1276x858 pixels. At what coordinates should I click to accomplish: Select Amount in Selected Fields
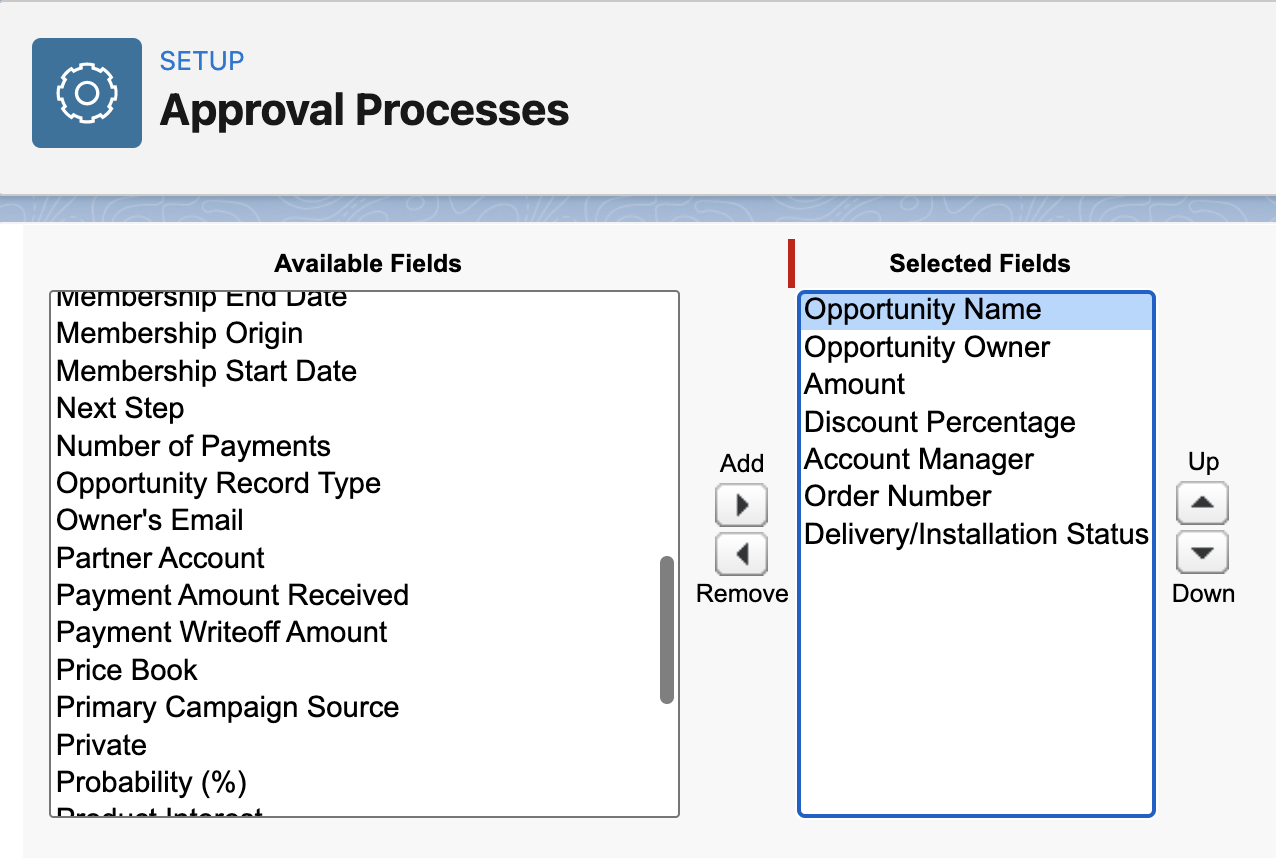pyautogui.click(x=853, y=384)
